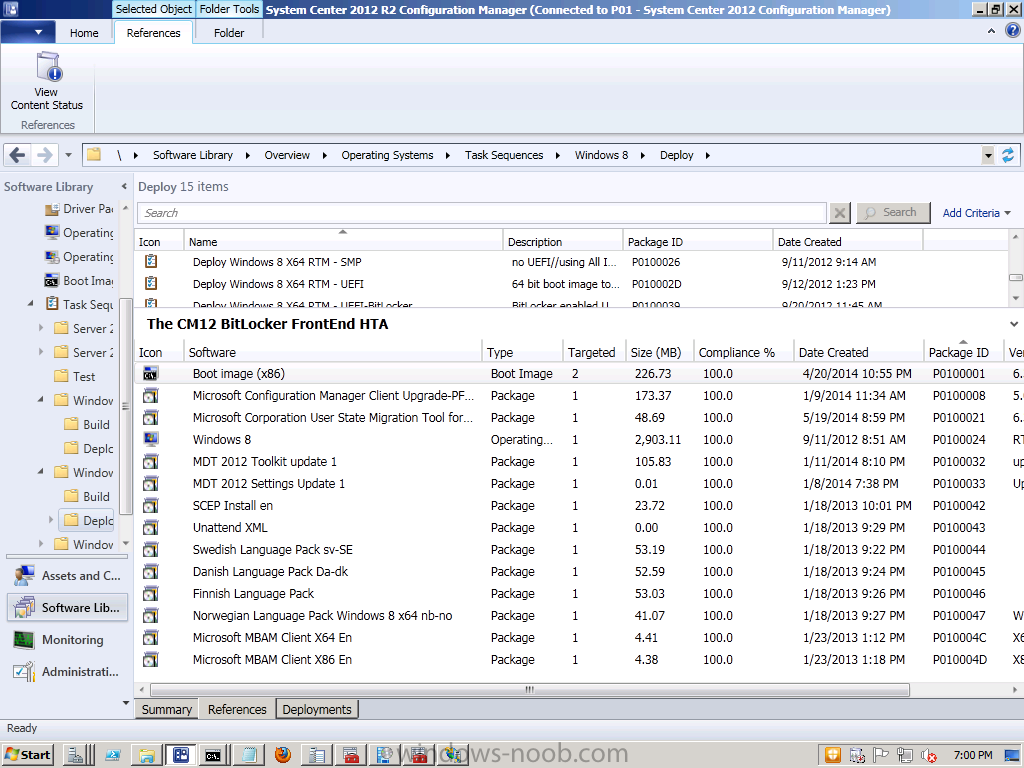
Task: Sort references by Package ID column
Action: pyautogui.click(x=964, y=353)
